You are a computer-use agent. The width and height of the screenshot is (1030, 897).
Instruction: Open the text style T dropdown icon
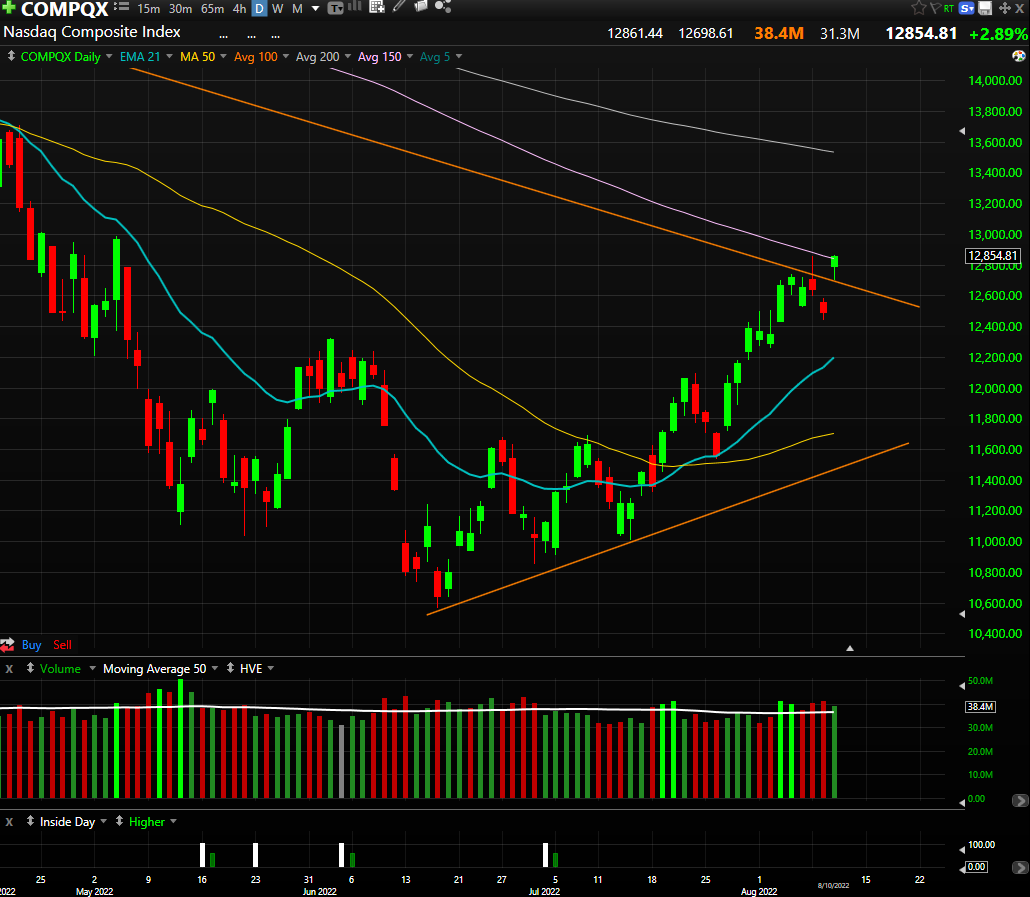click(x=336, y=9)
